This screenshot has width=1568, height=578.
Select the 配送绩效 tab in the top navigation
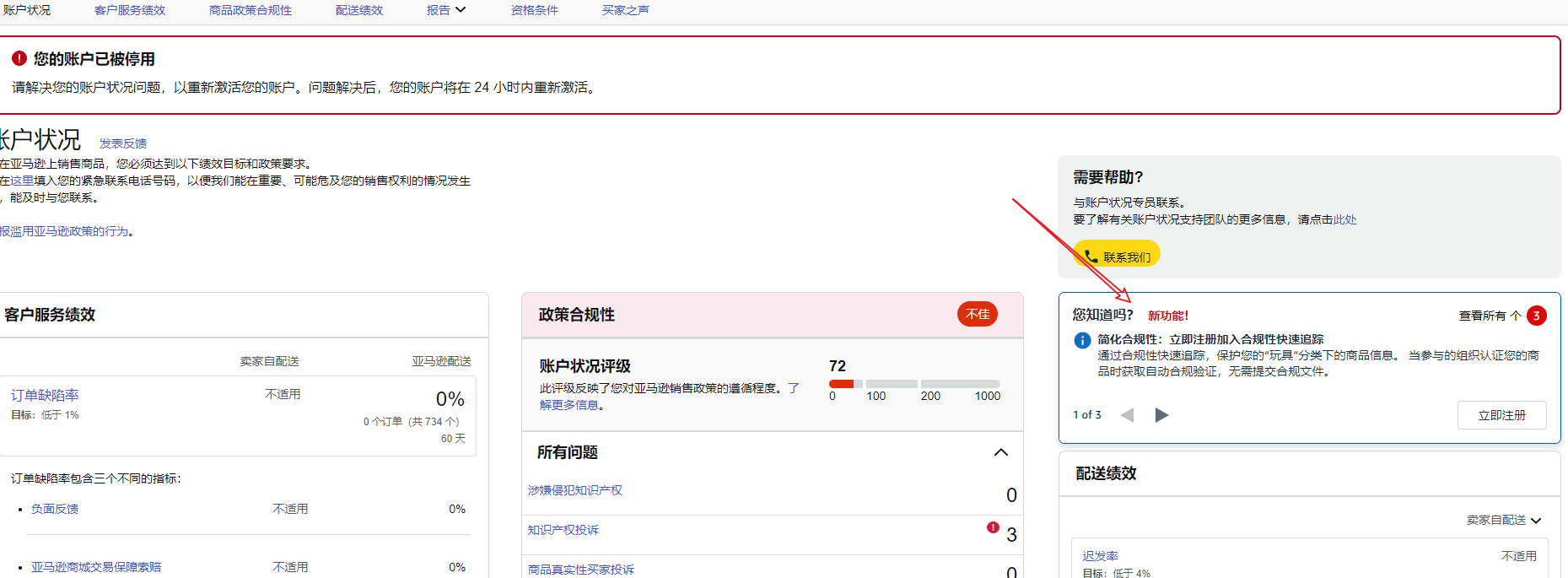359,10
